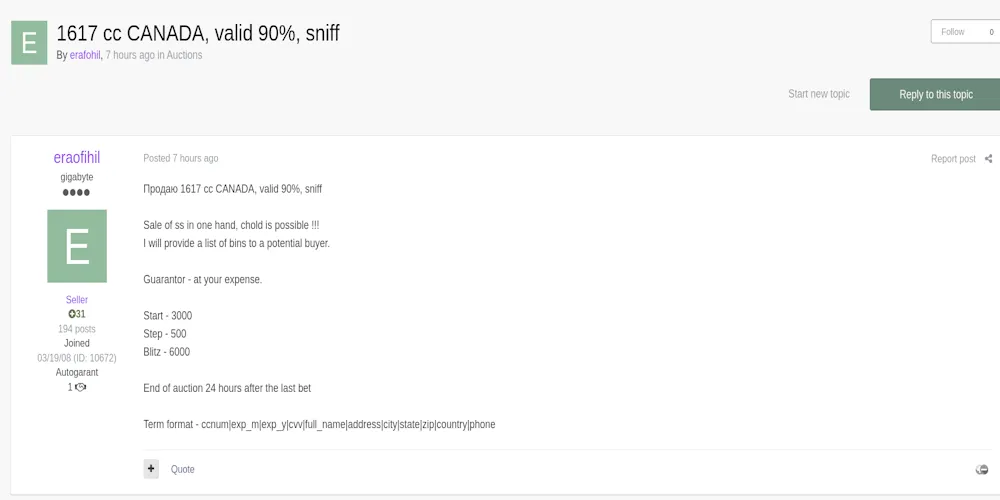Screen dimensions: 1000x500
Task: Click the Posted 7 hours ago timestamp
Action: coord(181,158)
